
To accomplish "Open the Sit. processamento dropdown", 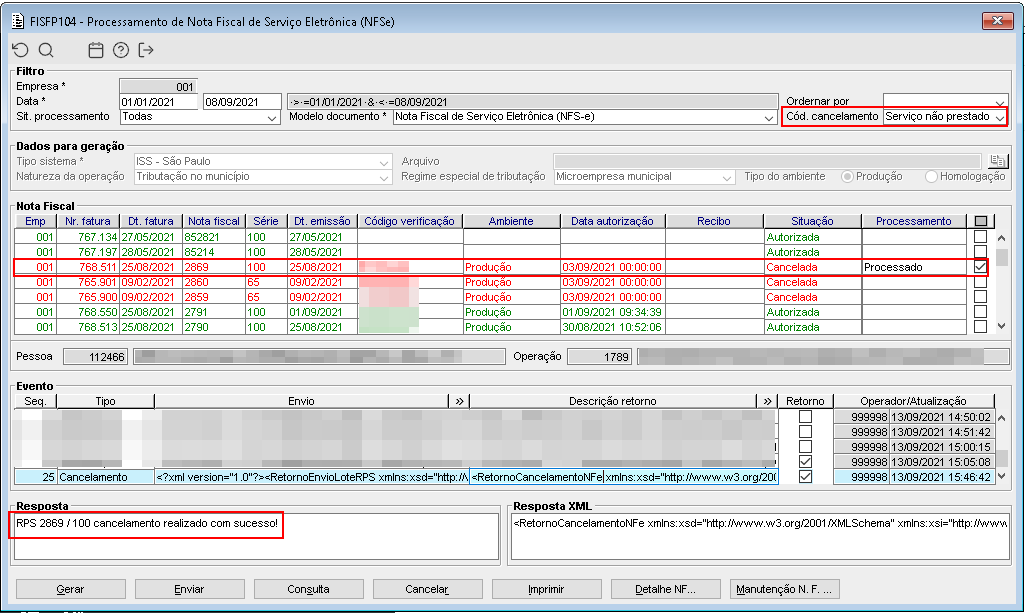I will (272, 117).
